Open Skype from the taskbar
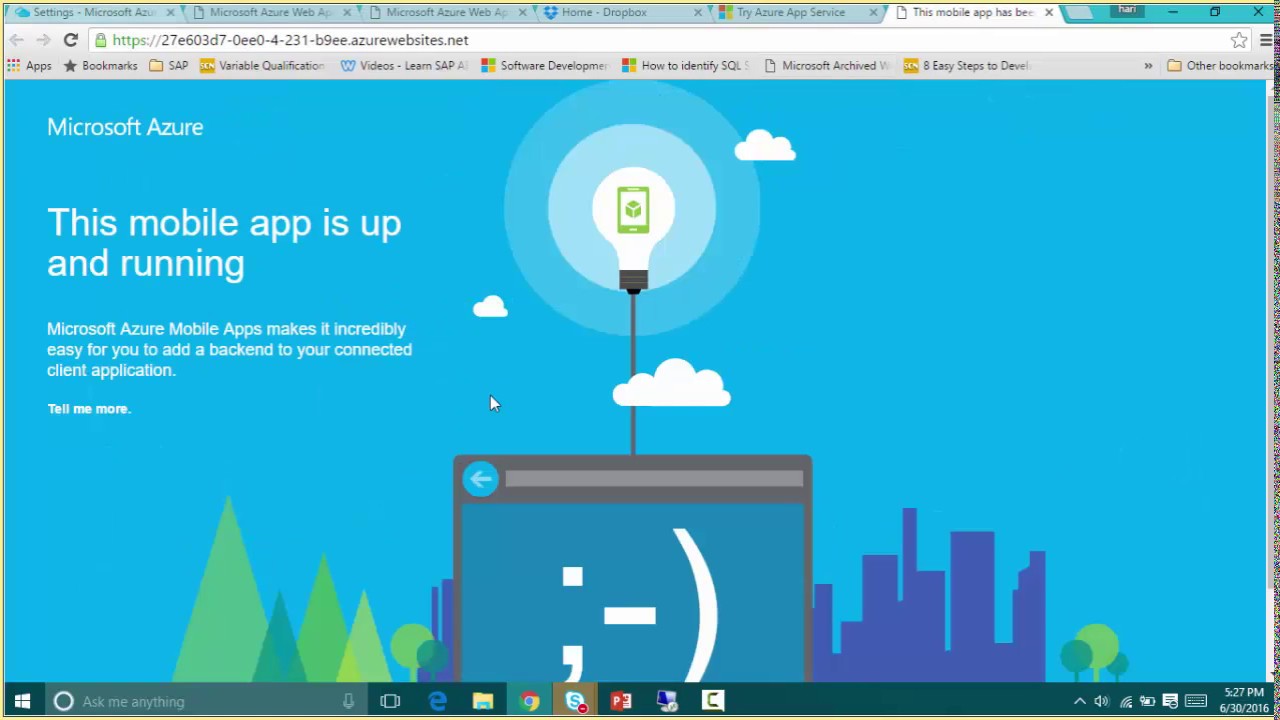Image resolution: width=1280 pixels, height=720 pixels. (575, 701)
